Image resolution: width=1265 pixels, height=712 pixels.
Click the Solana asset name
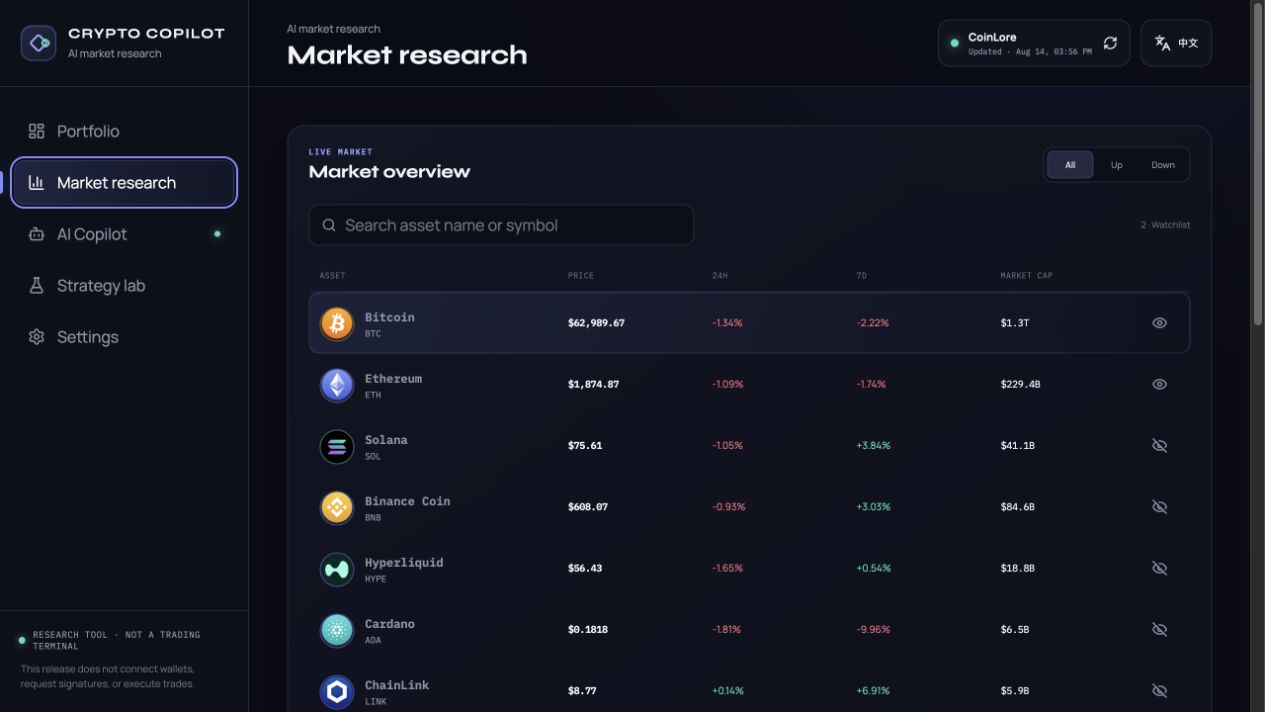[x=386, y=440]
